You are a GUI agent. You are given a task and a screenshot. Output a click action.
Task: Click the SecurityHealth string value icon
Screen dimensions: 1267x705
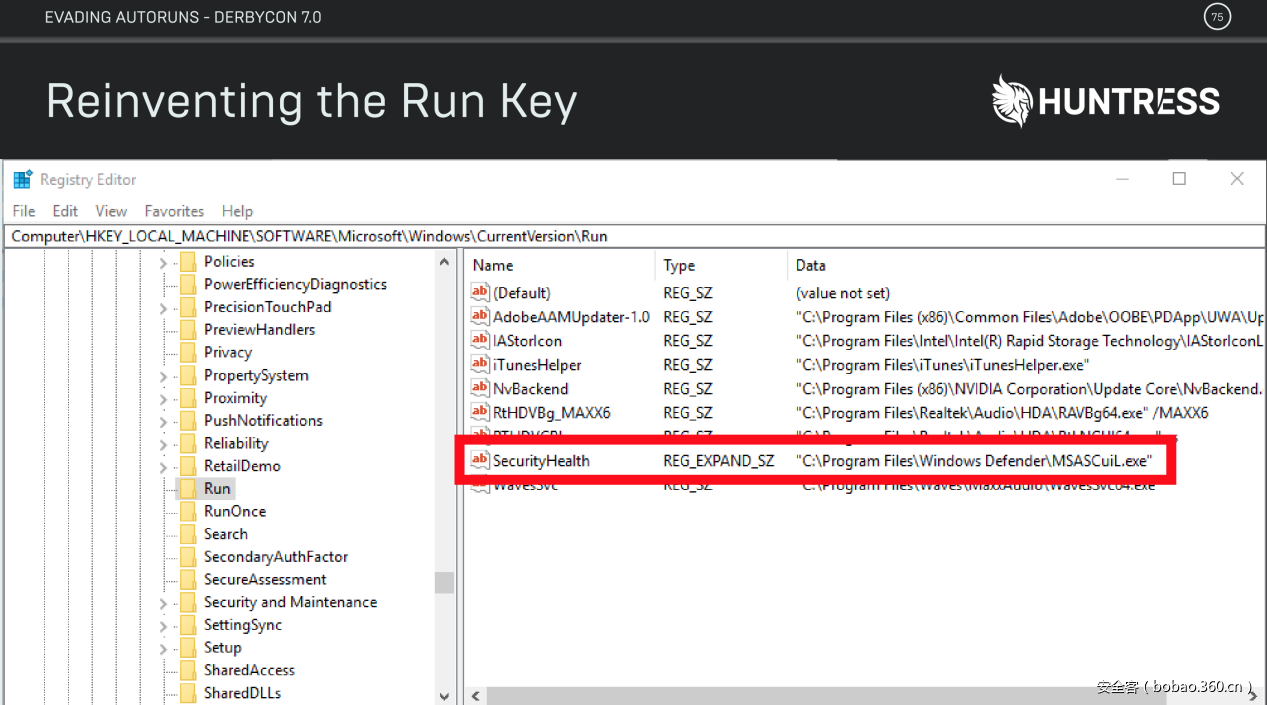(x=480, y=460)
